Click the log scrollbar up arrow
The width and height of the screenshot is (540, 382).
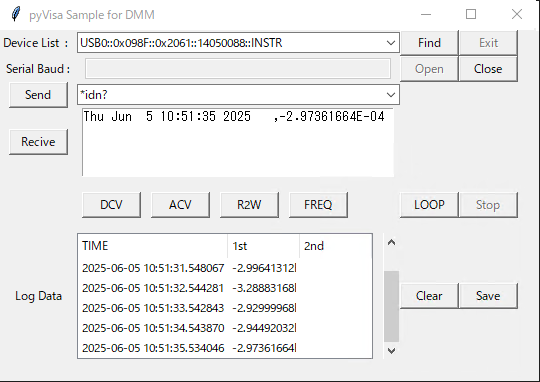click(x=391, y=242)
